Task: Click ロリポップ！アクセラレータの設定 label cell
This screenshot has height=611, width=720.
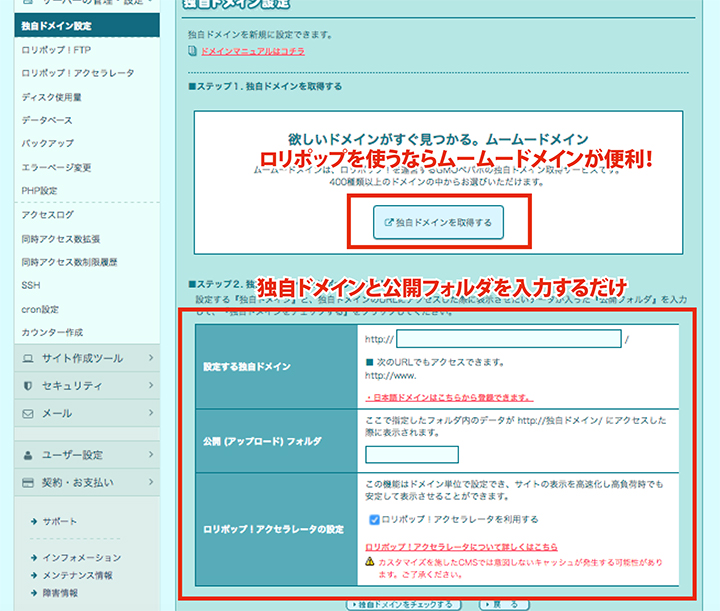Action: pos(276,529)
